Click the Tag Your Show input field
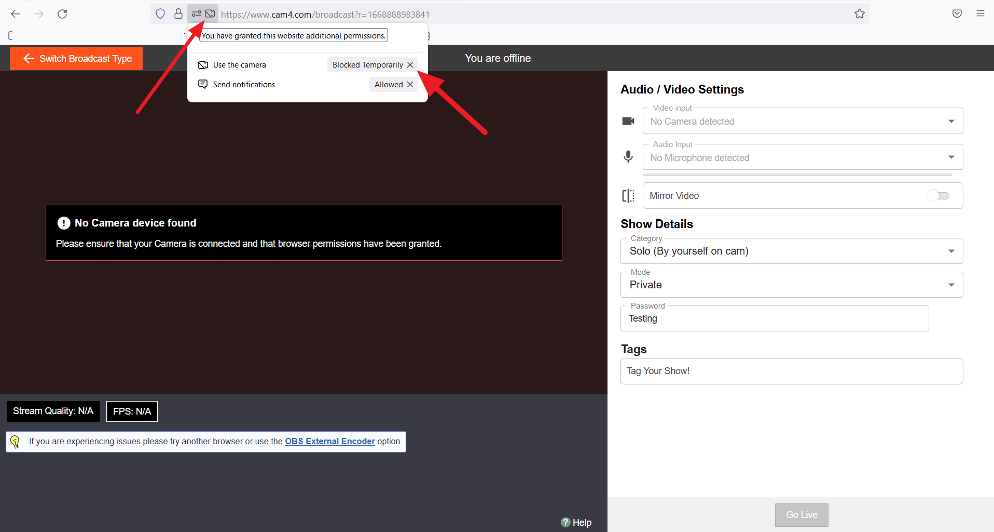This screenshot has height=532, width=994. [x=791, y=371]
